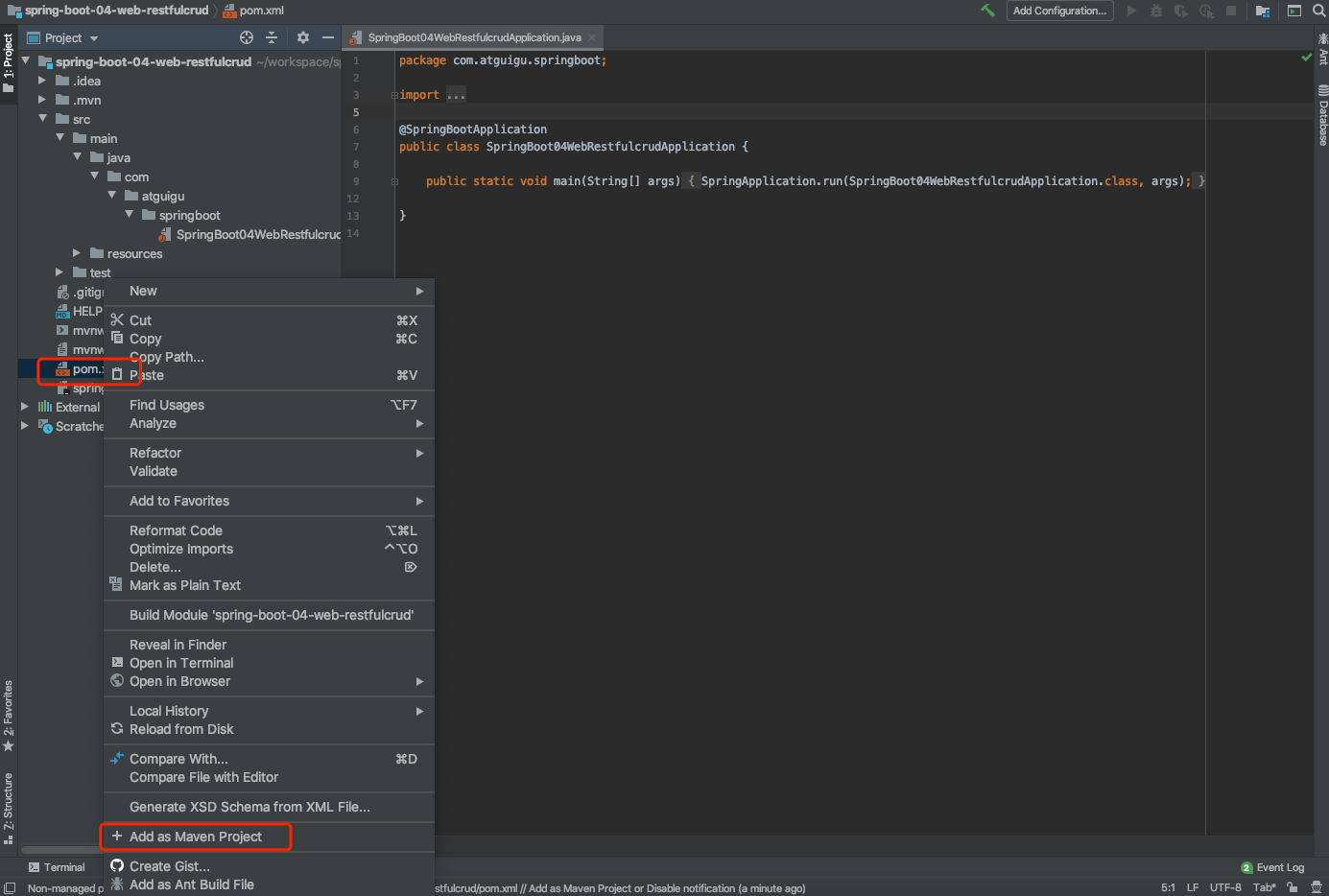The width and height of the screenshot is (1329, 896).
Task: Expand the folded imports in the editor
Action: [x=455, y=93]
